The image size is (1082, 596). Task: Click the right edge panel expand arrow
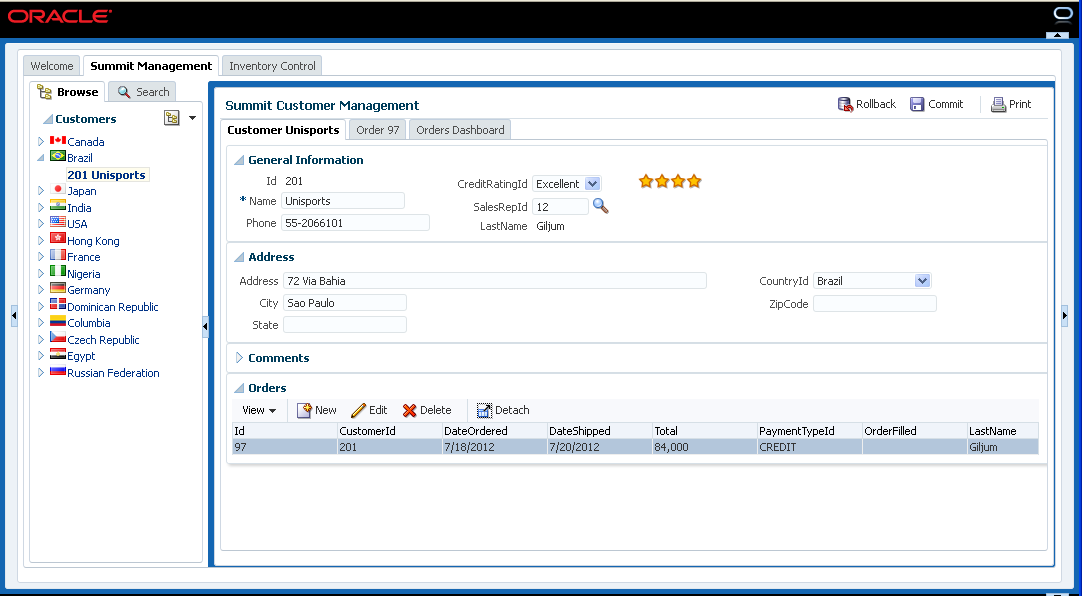tap(1064, 315)
